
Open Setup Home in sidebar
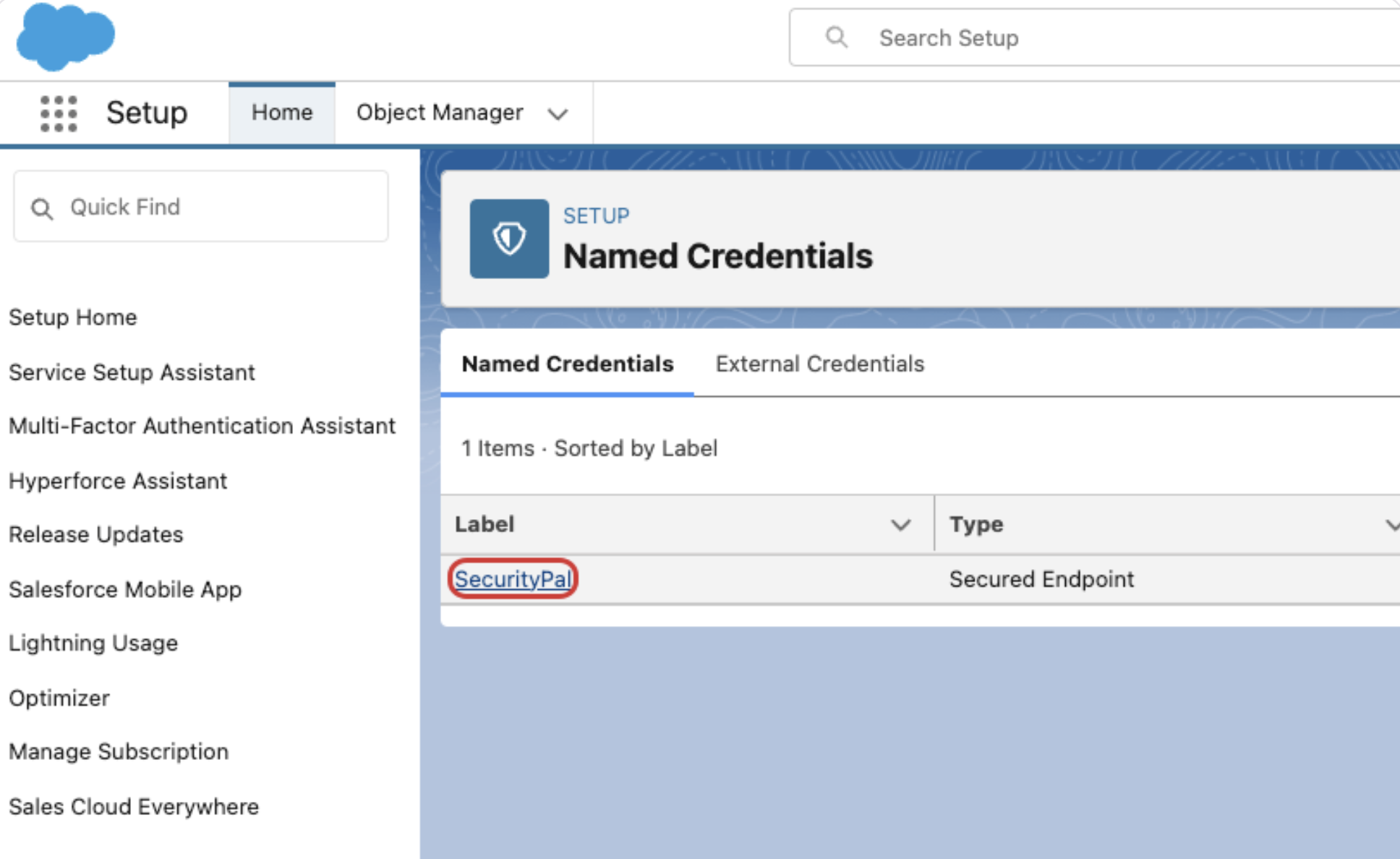[x=73, y=317]
